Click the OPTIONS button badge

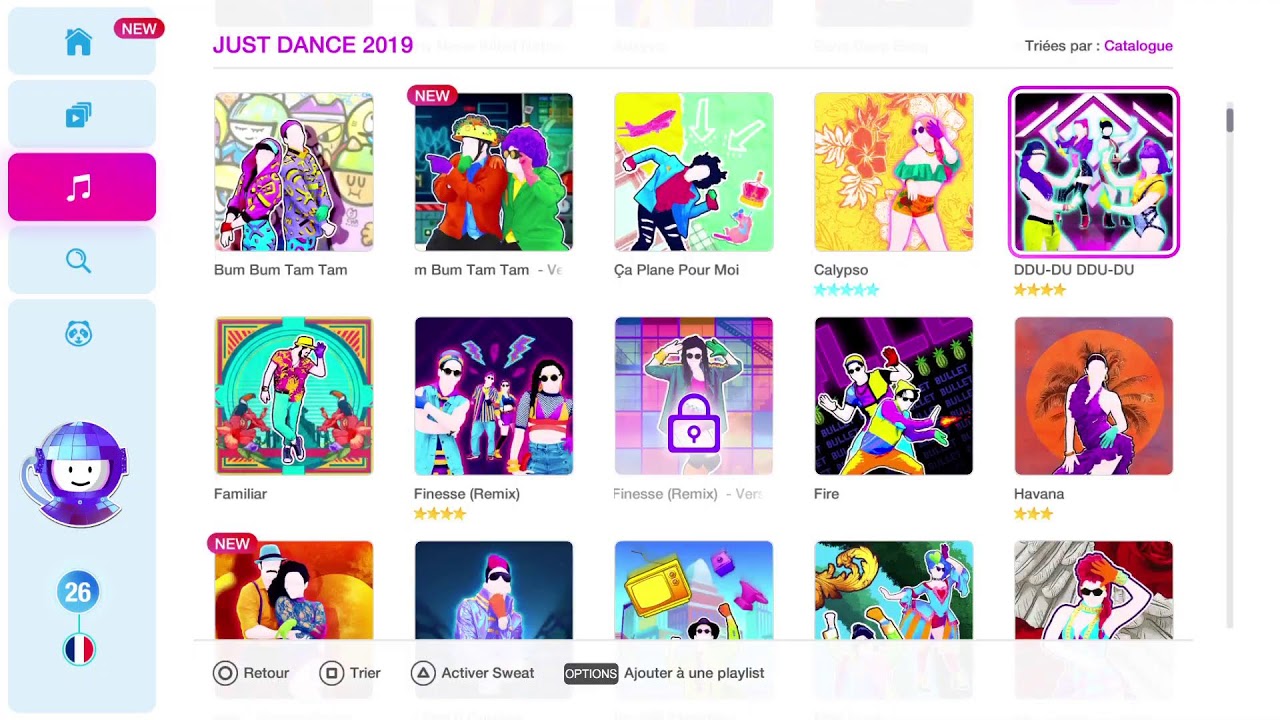click(591, 673)
